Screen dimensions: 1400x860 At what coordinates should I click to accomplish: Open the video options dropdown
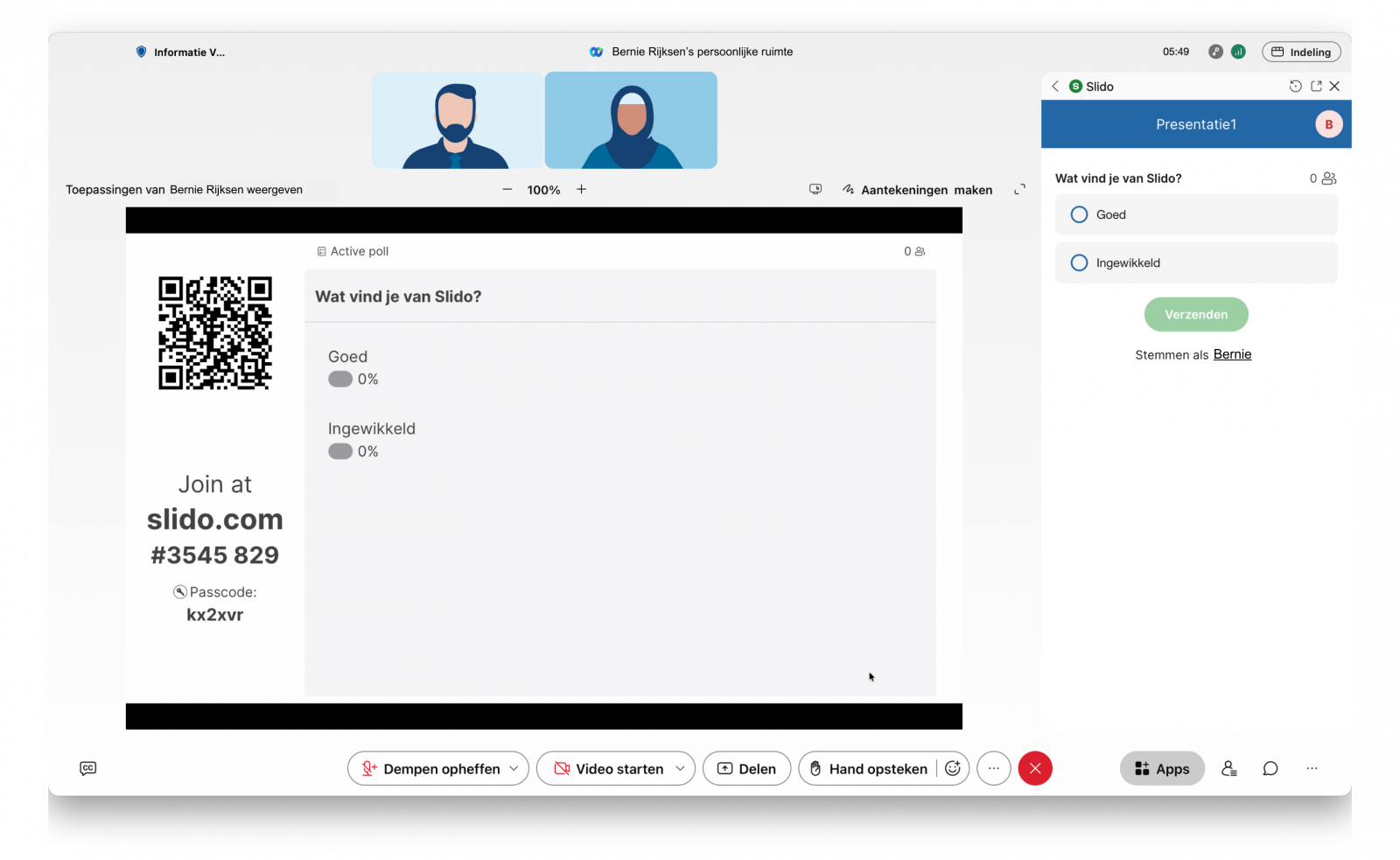[x=681, y=768]
